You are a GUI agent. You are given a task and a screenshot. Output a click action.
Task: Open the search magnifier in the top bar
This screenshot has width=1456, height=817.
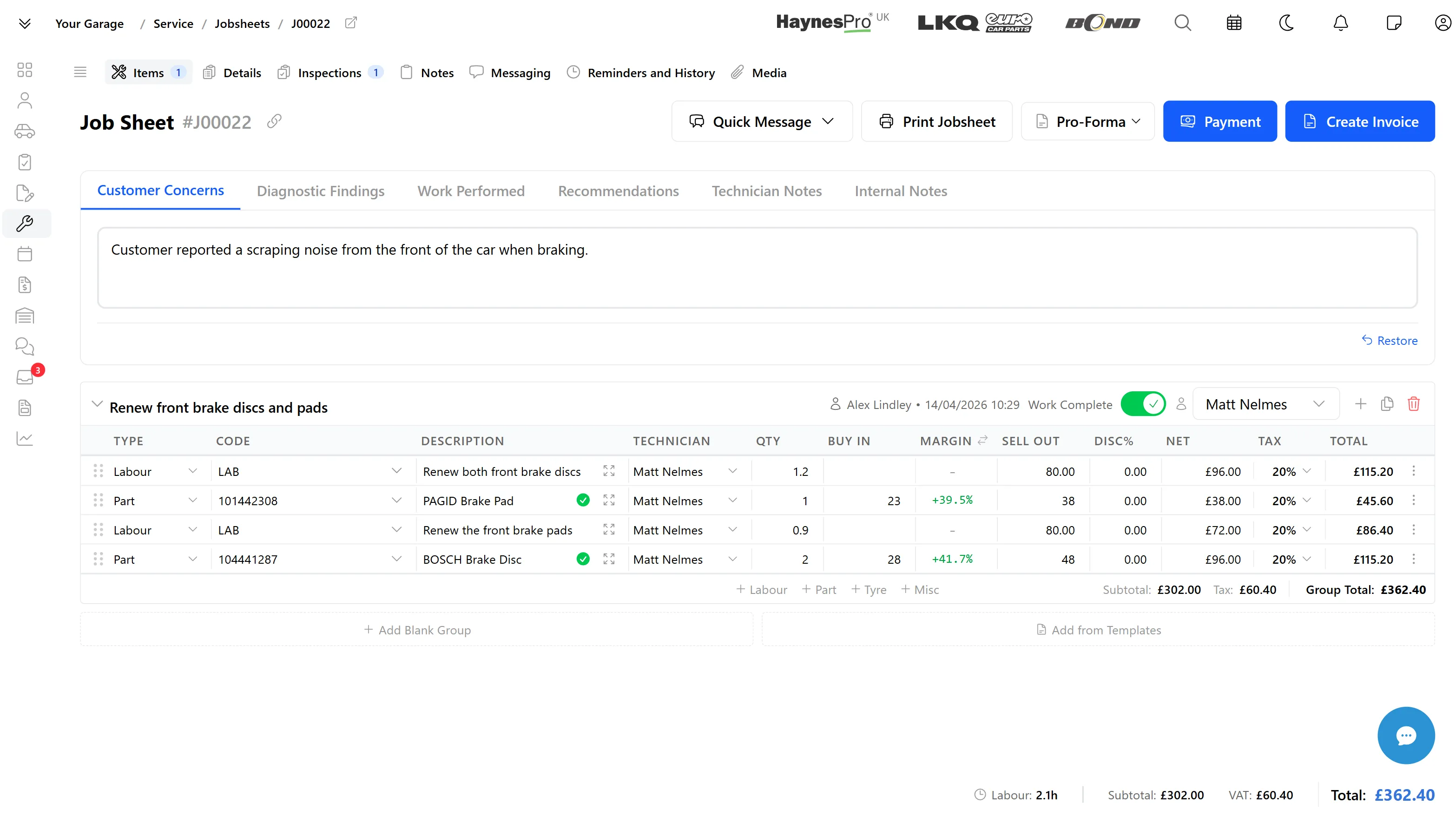1182,23
